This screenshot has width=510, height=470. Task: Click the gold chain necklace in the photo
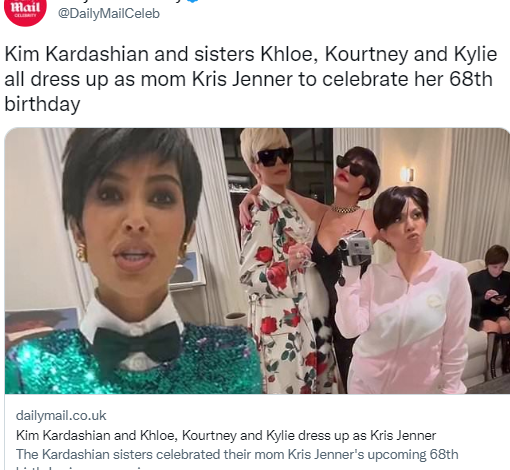click(345, 209)
